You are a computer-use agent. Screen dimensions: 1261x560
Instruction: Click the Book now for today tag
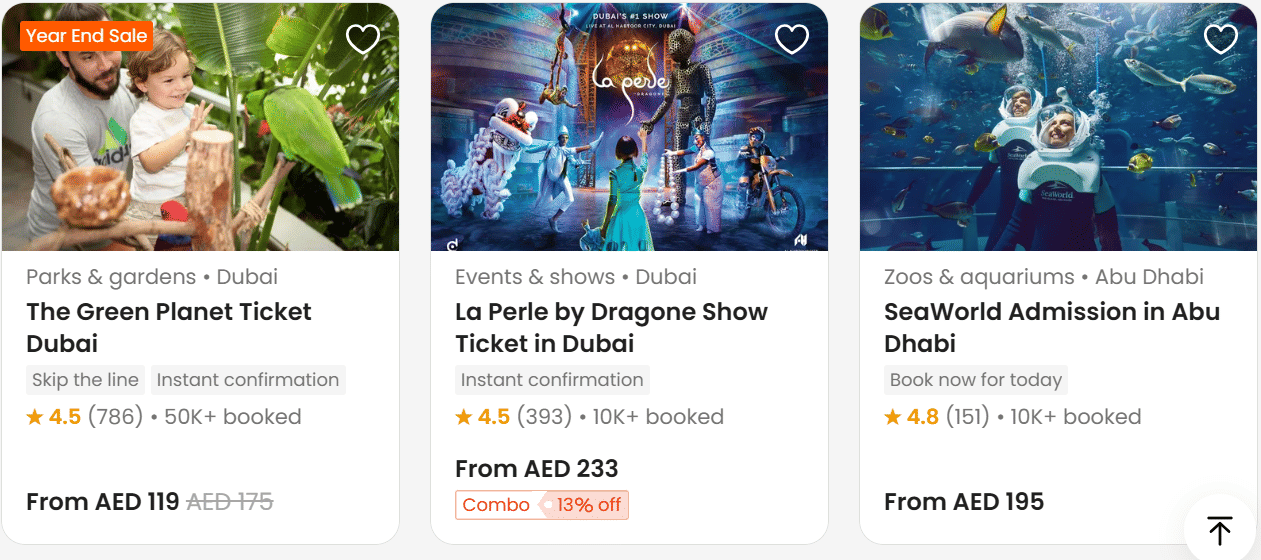975,380
